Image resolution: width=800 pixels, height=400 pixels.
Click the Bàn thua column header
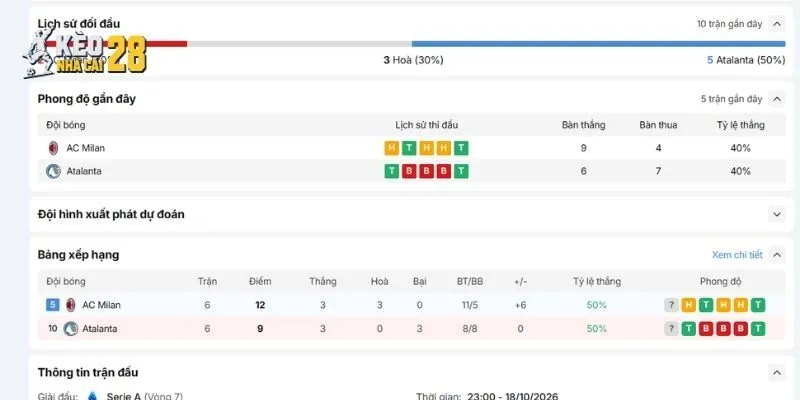pyautogui.click(x=658, y=125)
